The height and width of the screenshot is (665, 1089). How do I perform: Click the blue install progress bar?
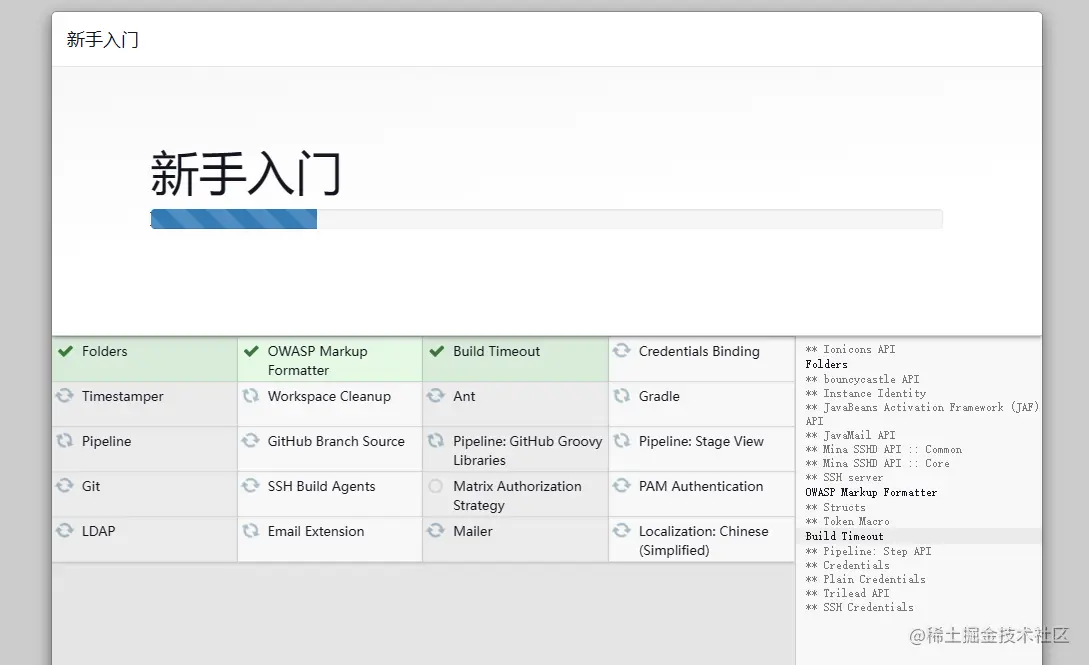click(x=234, y=219)
